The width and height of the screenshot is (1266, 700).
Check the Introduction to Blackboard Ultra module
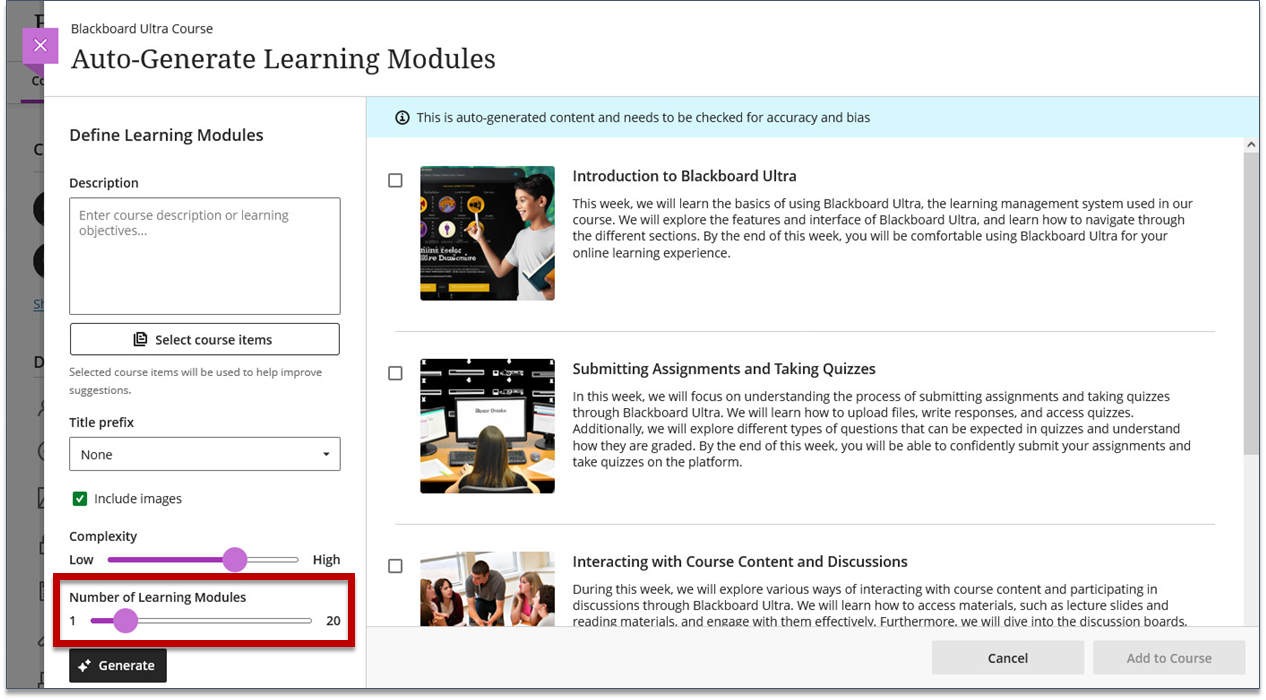pyautogui.click(x=395, y=180)
